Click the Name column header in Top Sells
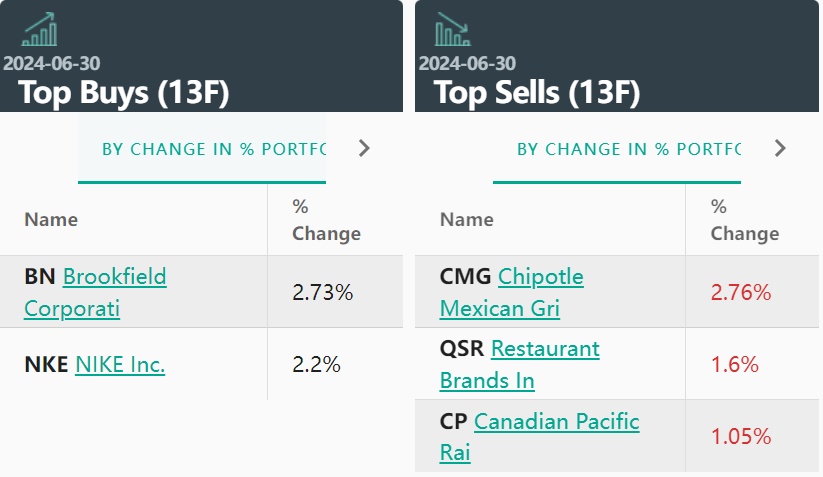Viewport: 823px width, 477px height. [x=467, y=220]
